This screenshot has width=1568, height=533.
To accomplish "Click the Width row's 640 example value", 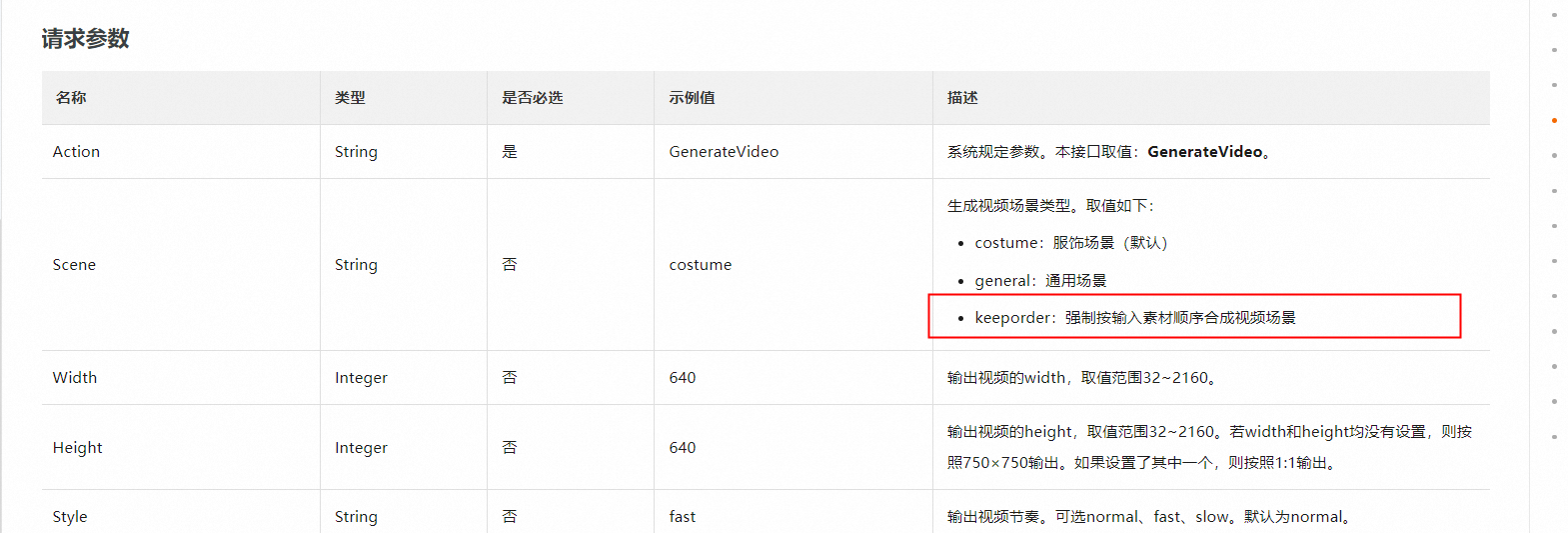I will click(683, 378).
